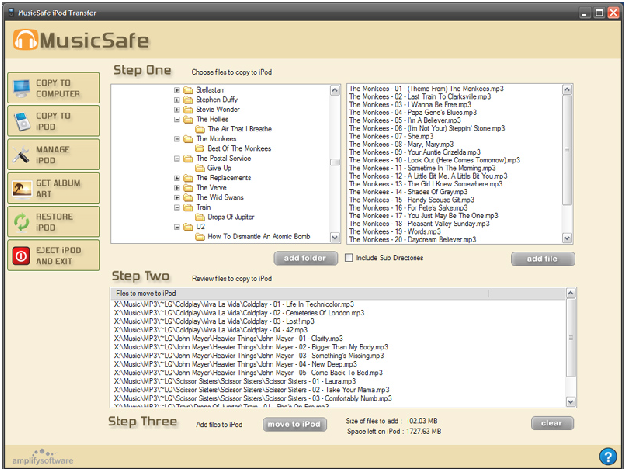Click the up arrow of the Monkees file list scrollbar
This screenshot has height=469, width=625.
[x=567, y=90]
